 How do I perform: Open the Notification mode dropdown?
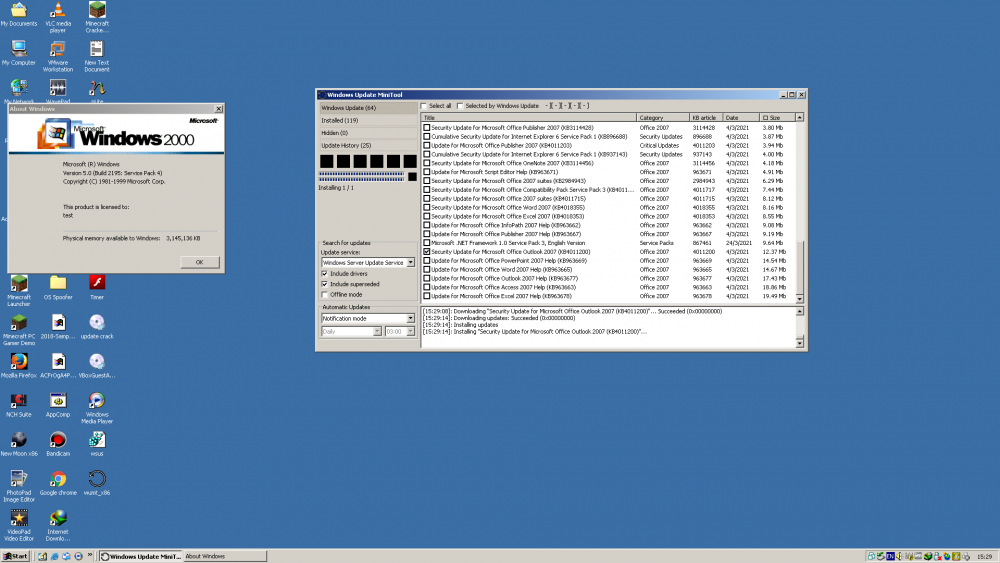[410, 318]
